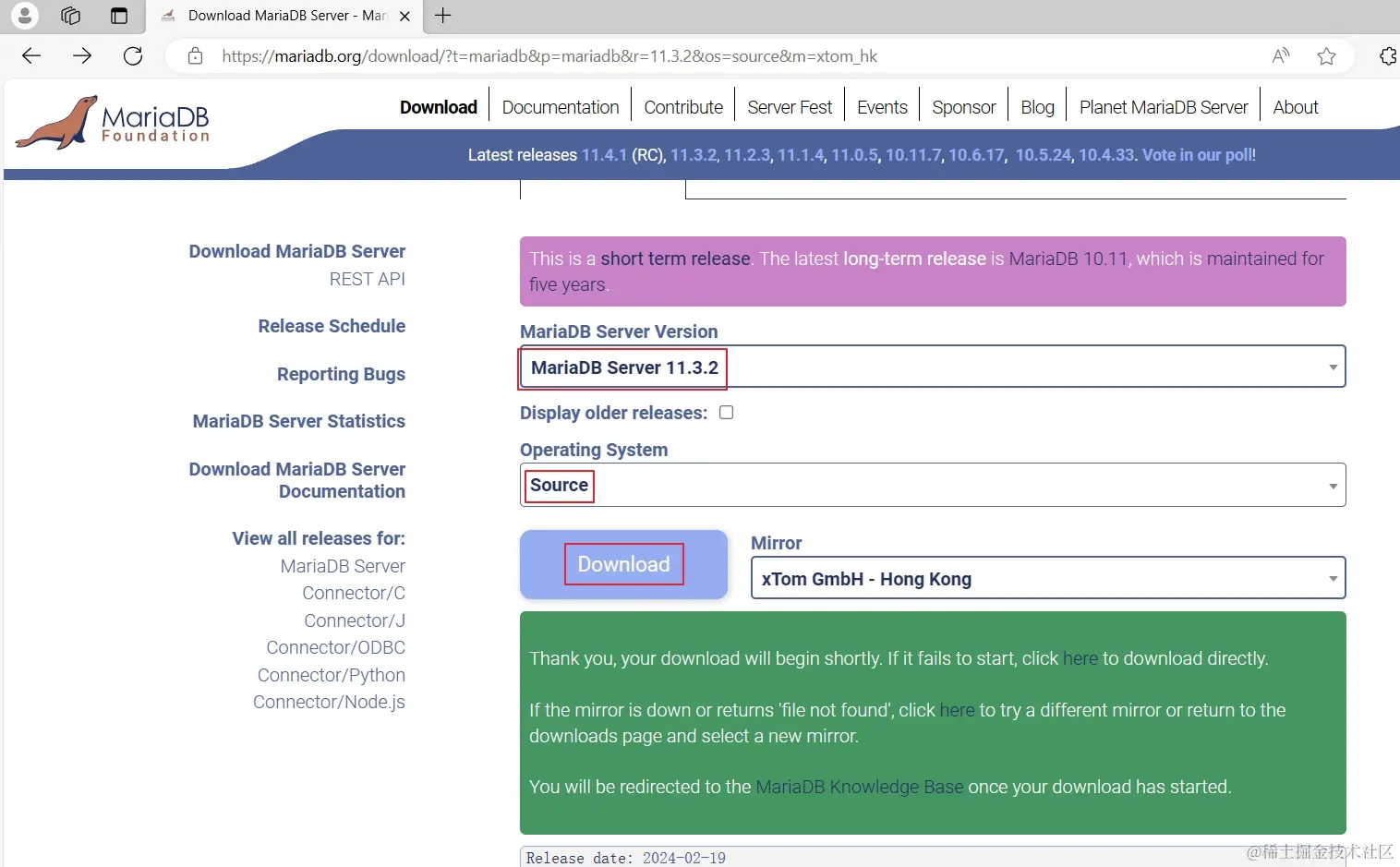
Task: Click the short term release link
Action: pos(675,259)
